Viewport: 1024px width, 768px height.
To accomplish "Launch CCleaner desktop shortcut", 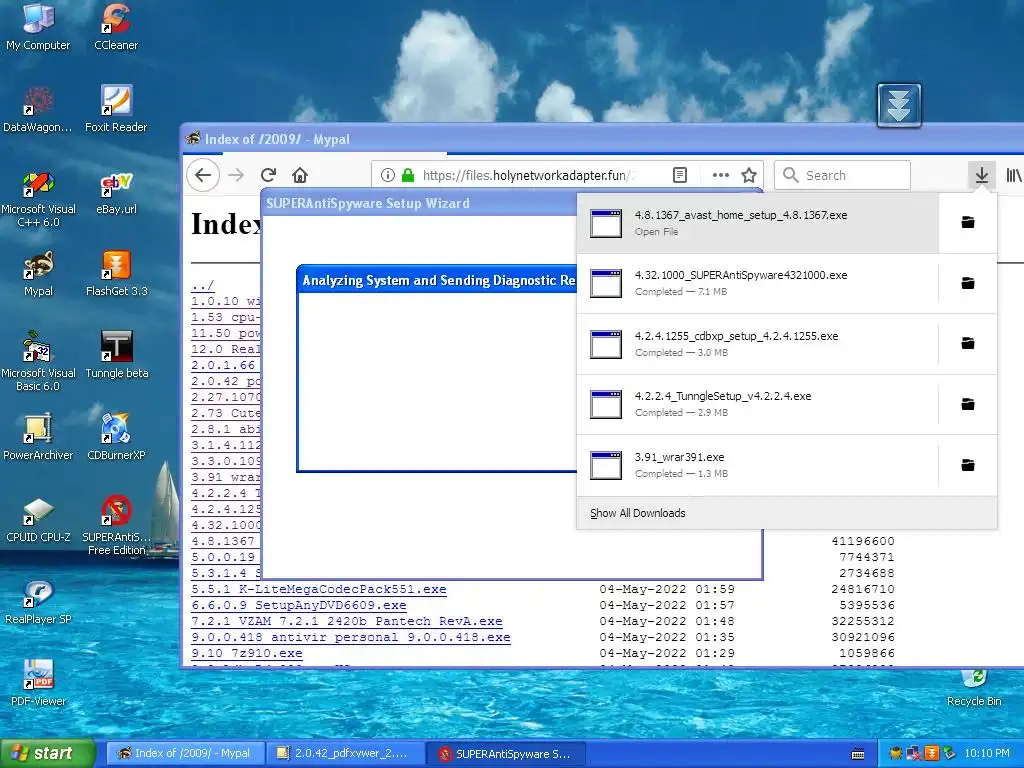I will [116, 26].
